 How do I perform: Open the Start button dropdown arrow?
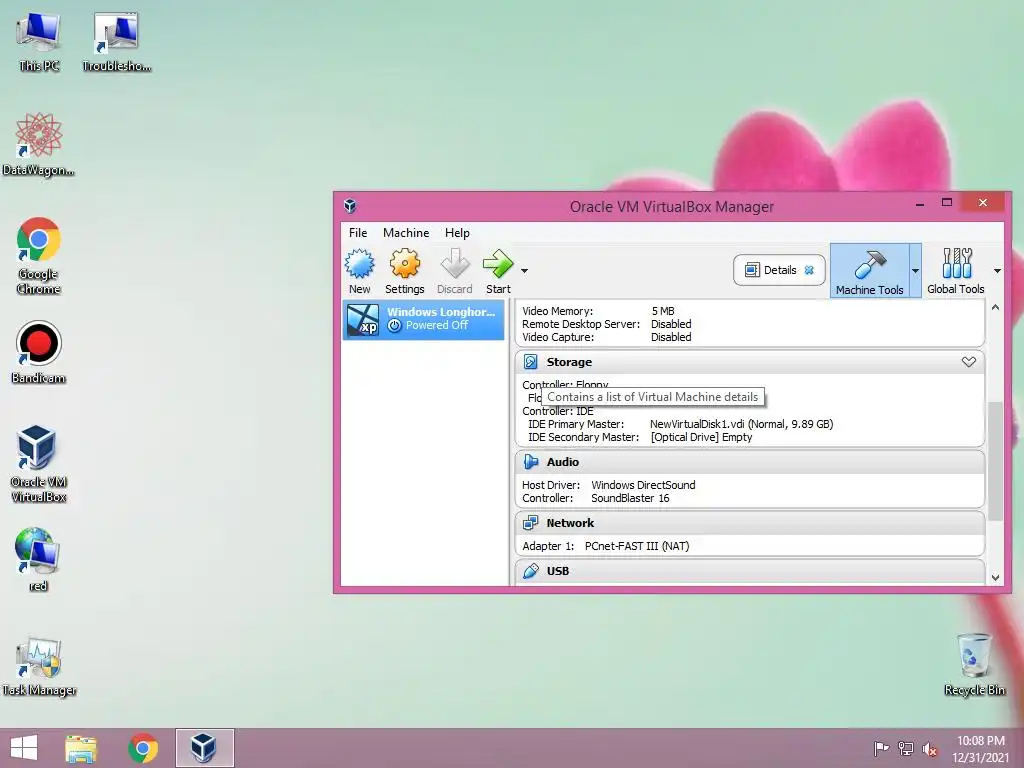click(x=524, y=270)
